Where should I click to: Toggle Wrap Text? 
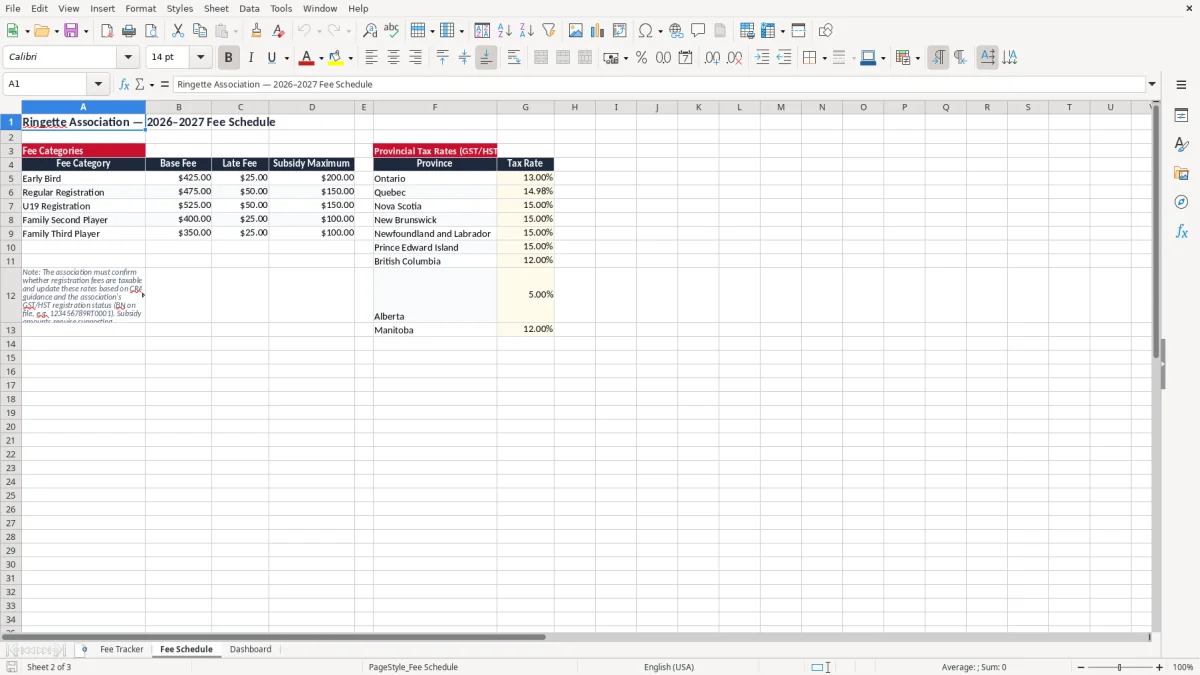point(514,58)
